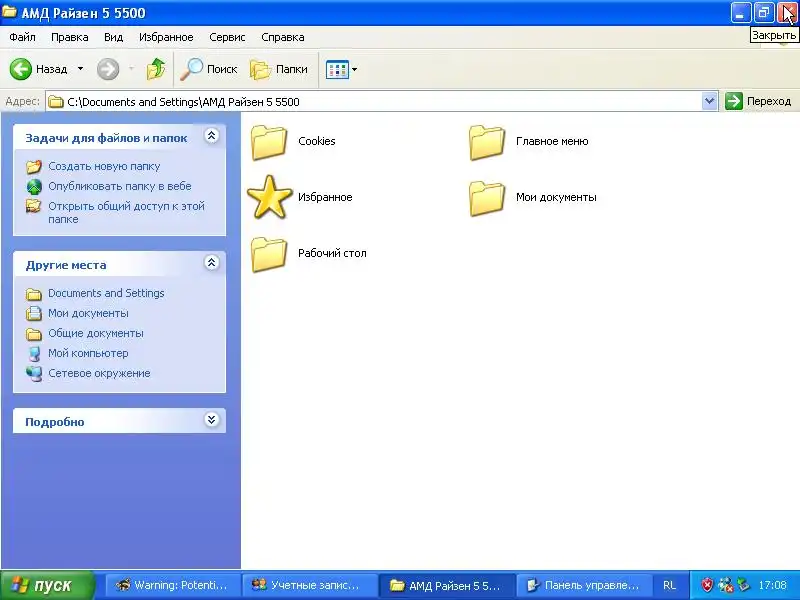Toggle the Папки folders pane

coord(279,69)
